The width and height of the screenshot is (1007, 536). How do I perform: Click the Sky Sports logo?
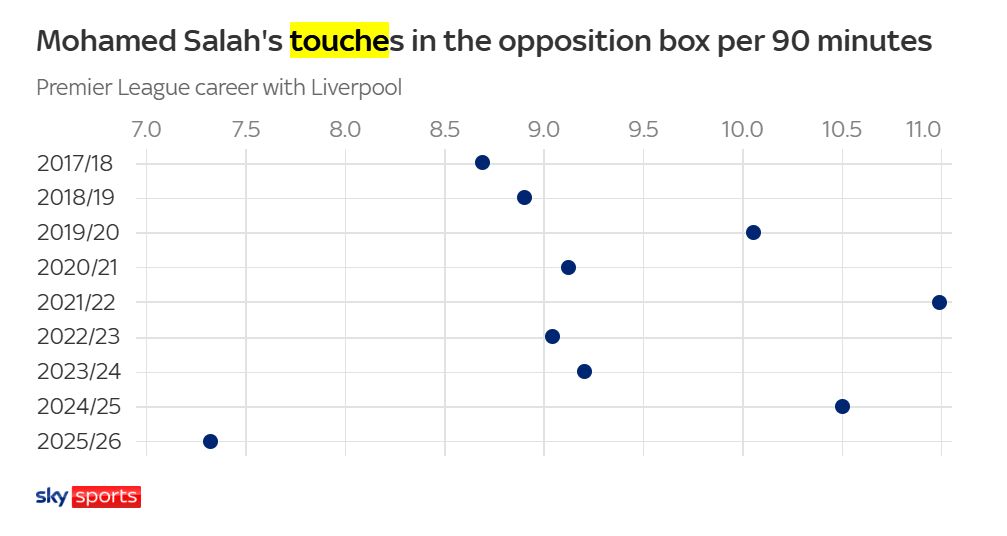click(x=88, y=497)
